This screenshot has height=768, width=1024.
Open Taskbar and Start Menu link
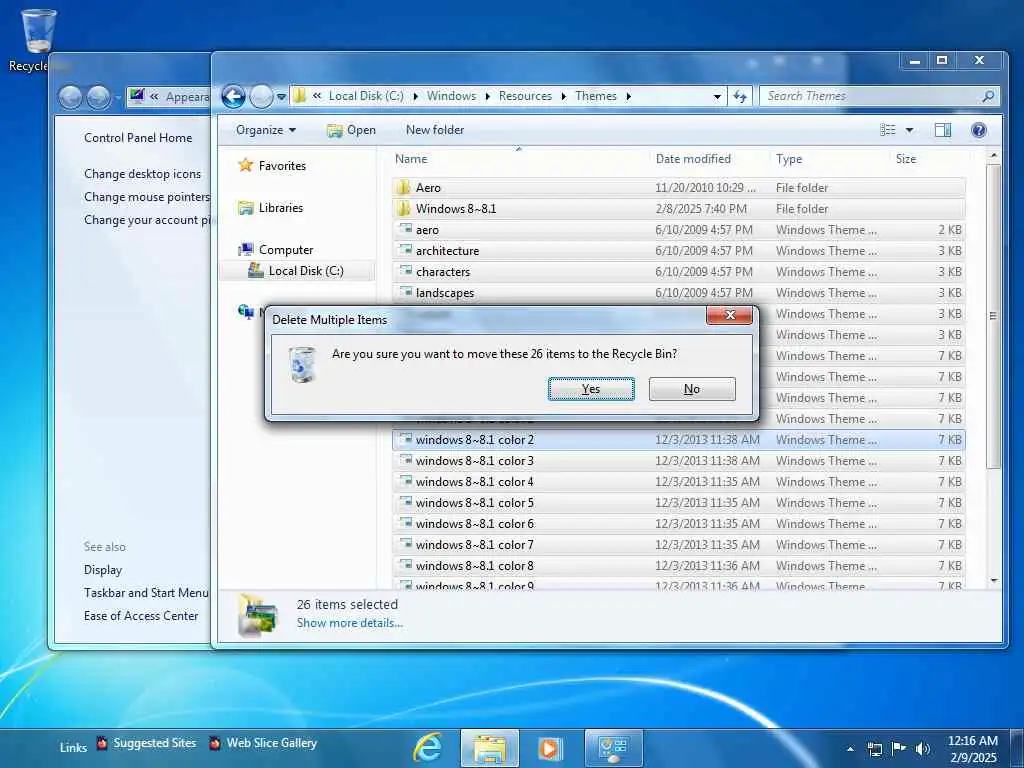[x=146, y=592]
